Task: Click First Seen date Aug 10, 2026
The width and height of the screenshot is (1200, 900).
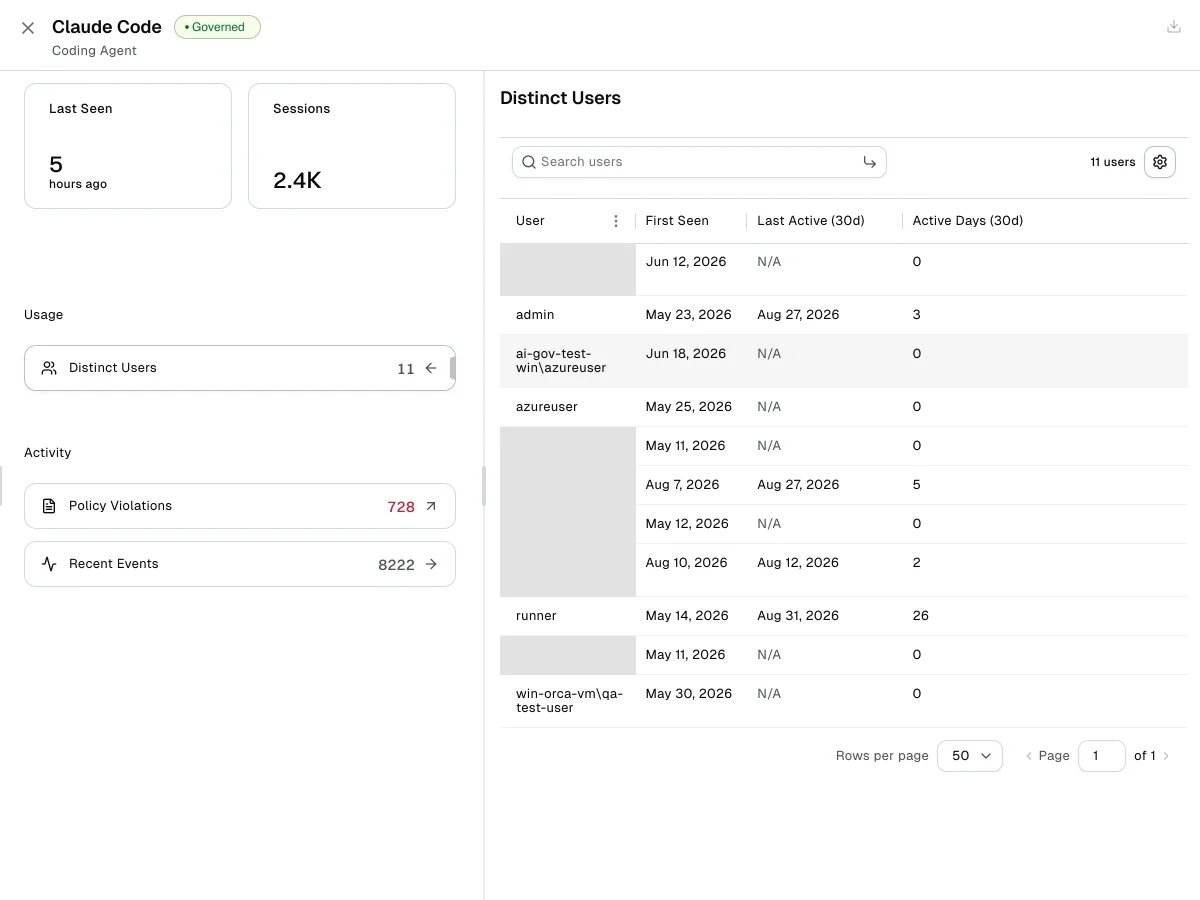Action: pos(687,563)
